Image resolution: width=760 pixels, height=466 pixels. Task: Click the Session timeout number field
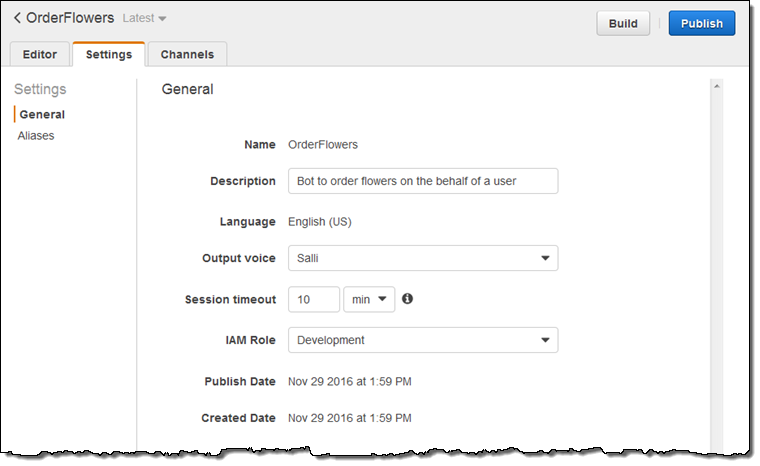point(313,299)
